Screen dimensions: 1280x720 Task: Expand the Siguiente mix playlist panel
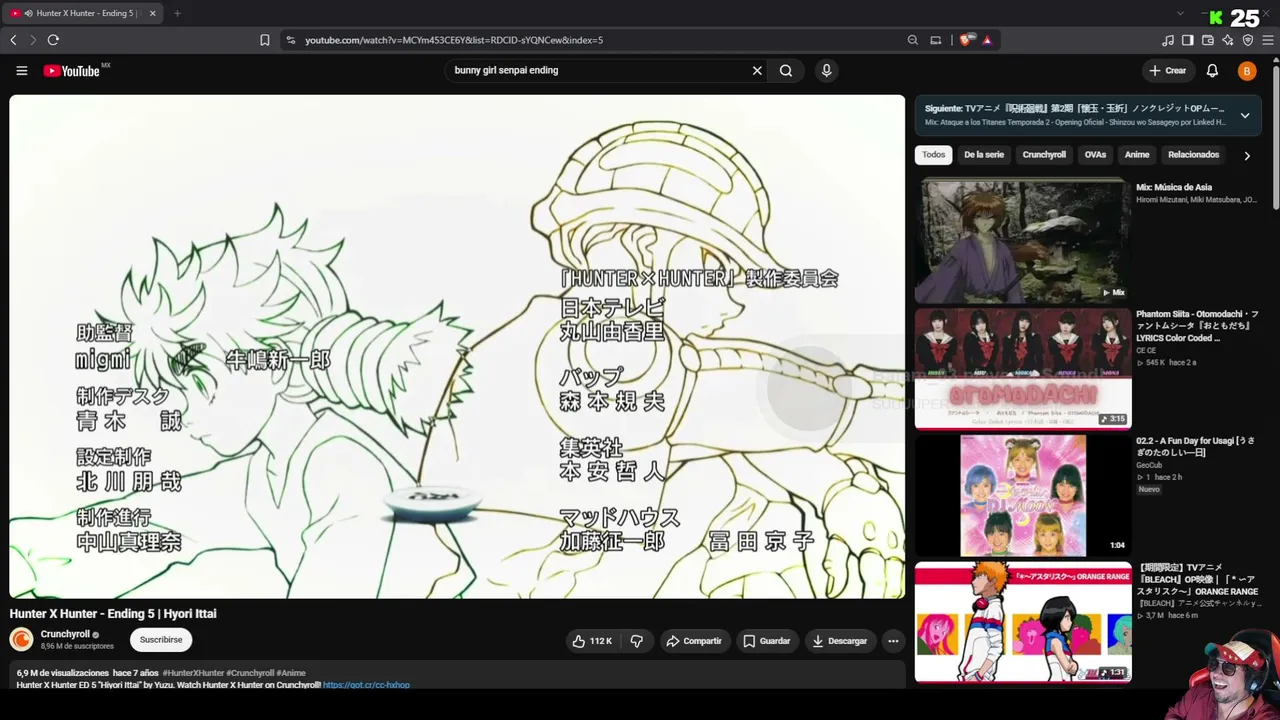coord(1245,115)
